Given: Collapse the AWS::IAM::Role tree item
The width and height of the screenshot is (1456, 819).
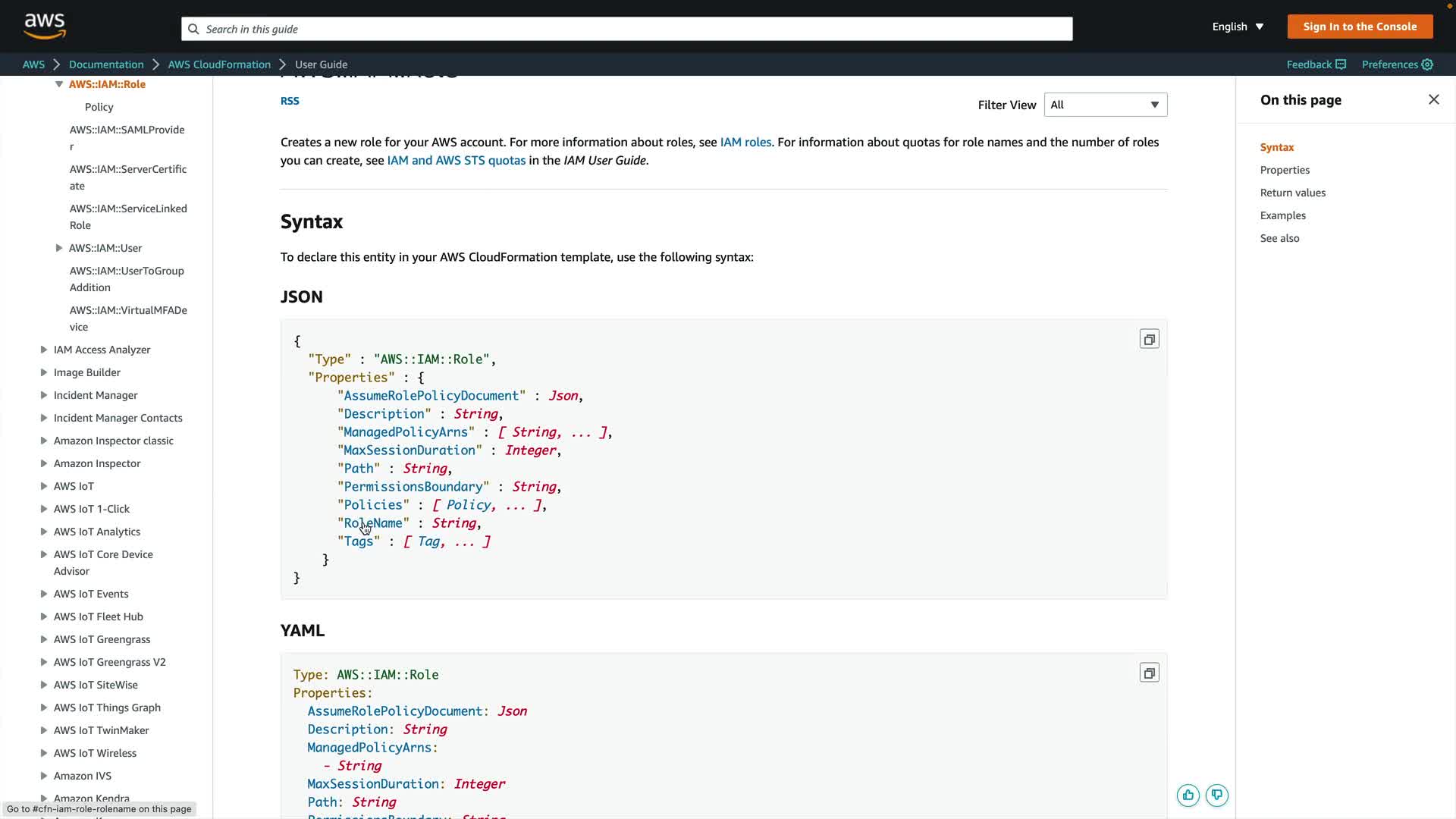Looking at the screenshot, I should pyautogui.click(x=59, y=84).
